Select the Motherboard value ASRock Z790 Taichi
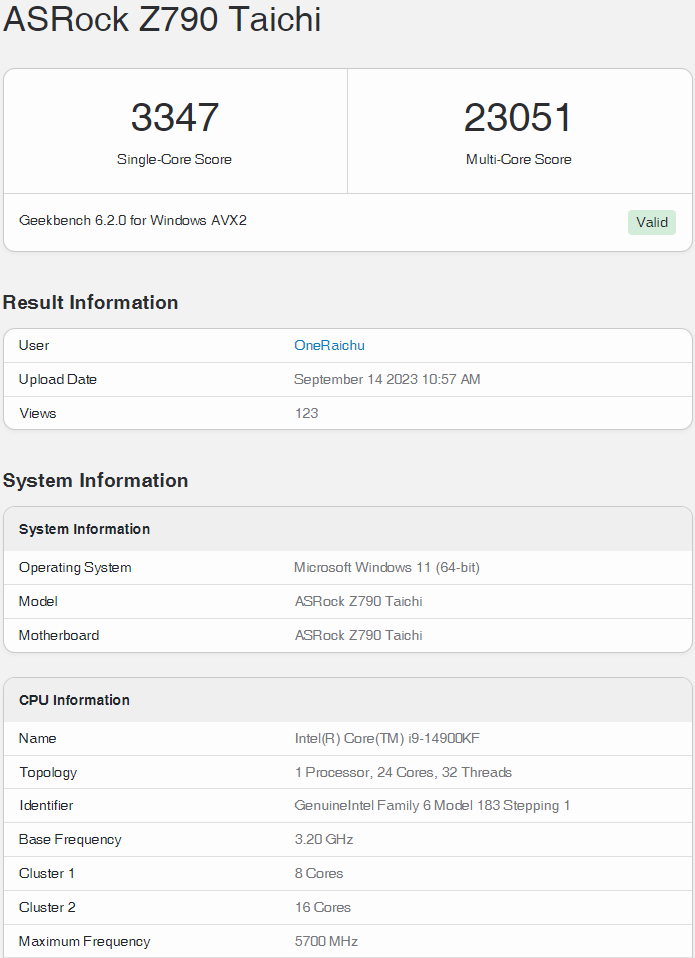The width and height of the screenshot is (695, 958). pyautogui.click(x=358, y=635)
